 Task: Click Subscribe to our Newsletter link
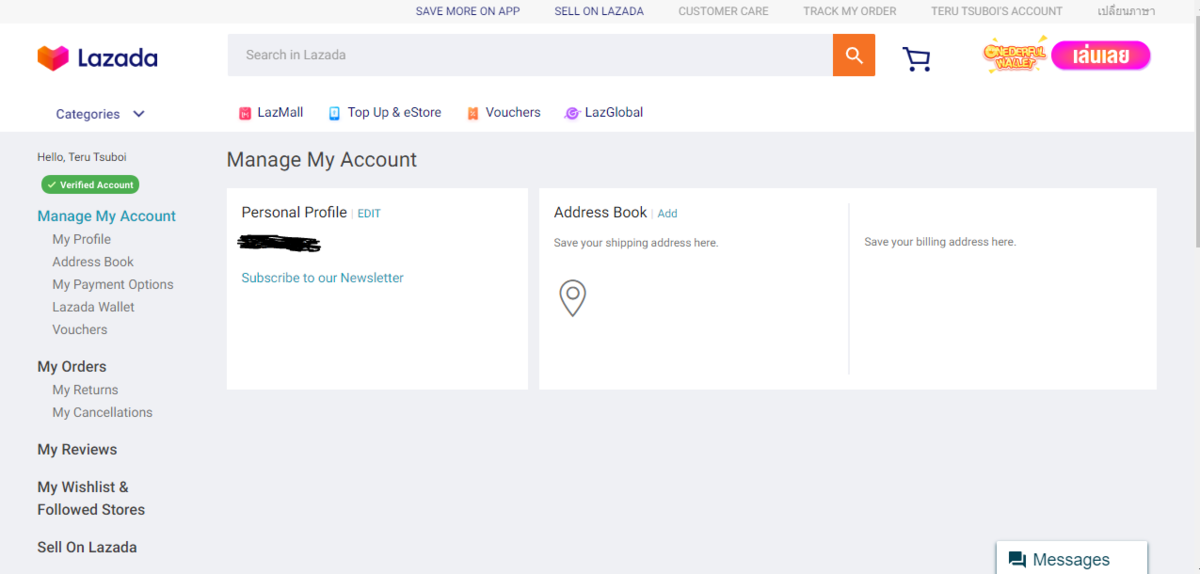[x=322, y=278]
